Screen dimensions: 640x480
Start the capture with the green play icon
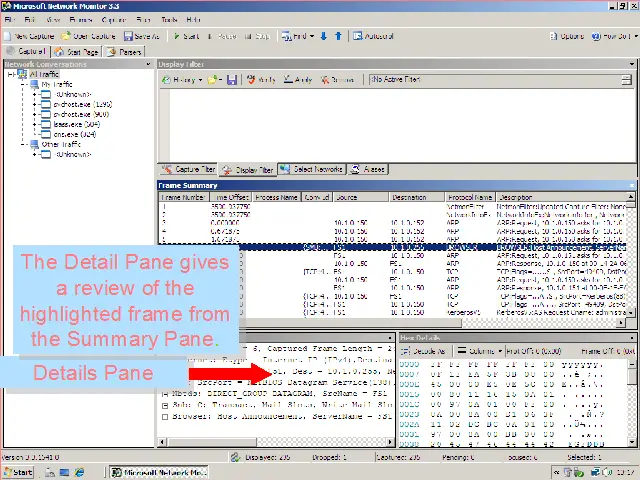pyautogui.click(x=176, y=36)
